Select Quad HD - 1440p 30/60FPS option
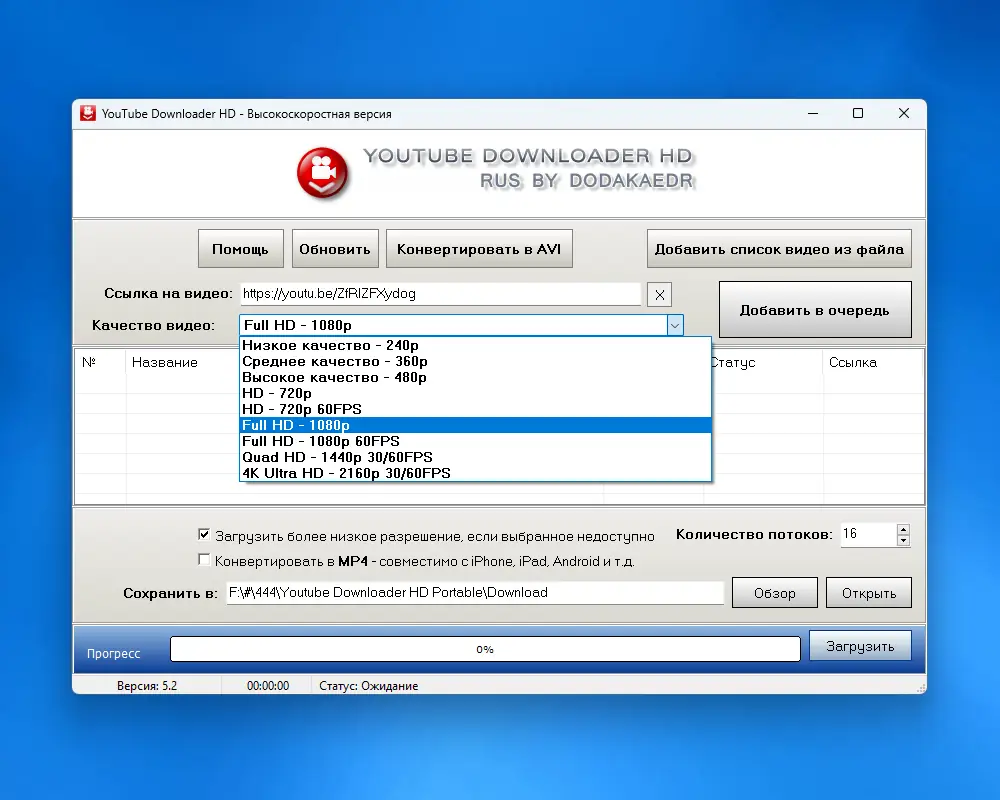Screen dimensions: 1000x800 pyautogui.click(x=475, y=457)
